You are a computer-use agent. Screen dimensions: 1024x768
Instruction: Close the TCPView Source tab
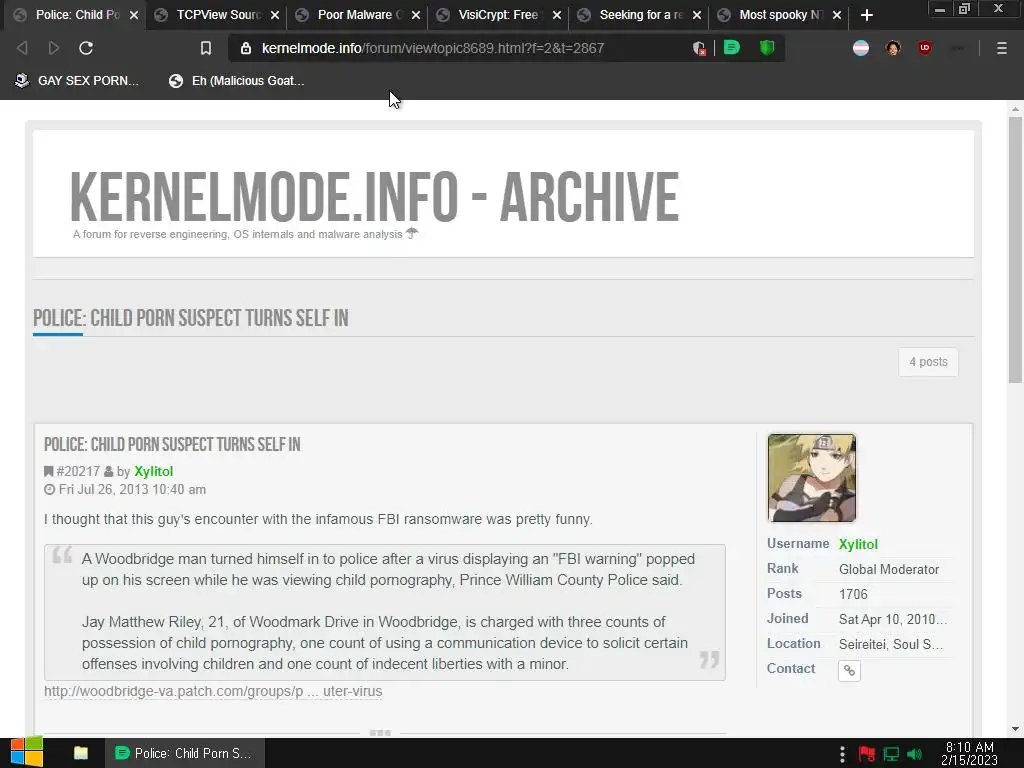click(275, 15)
